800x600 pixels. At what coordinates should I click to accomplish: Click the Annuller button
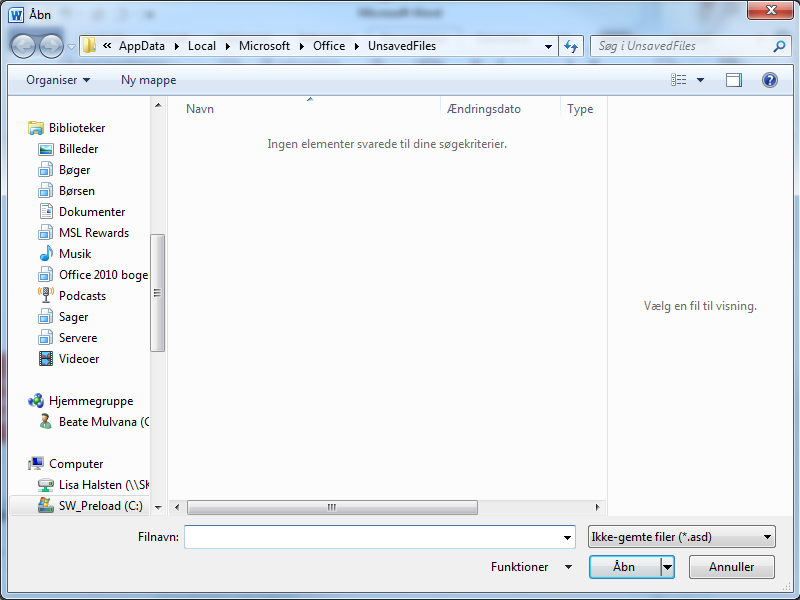[731, 567]
